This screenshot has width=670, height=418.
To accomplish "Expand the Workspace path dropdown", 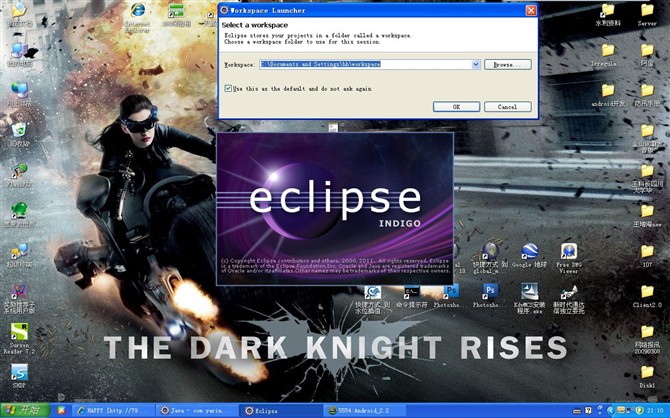I will (x=476, y=65).
